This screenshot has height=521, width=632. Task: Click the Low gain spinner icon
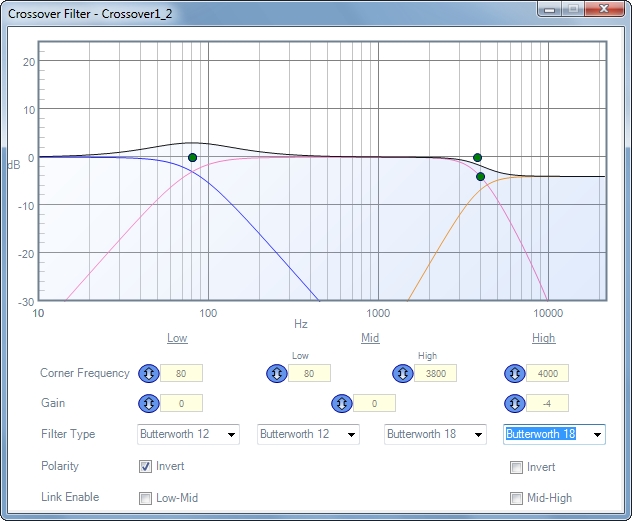click(148, 403)
